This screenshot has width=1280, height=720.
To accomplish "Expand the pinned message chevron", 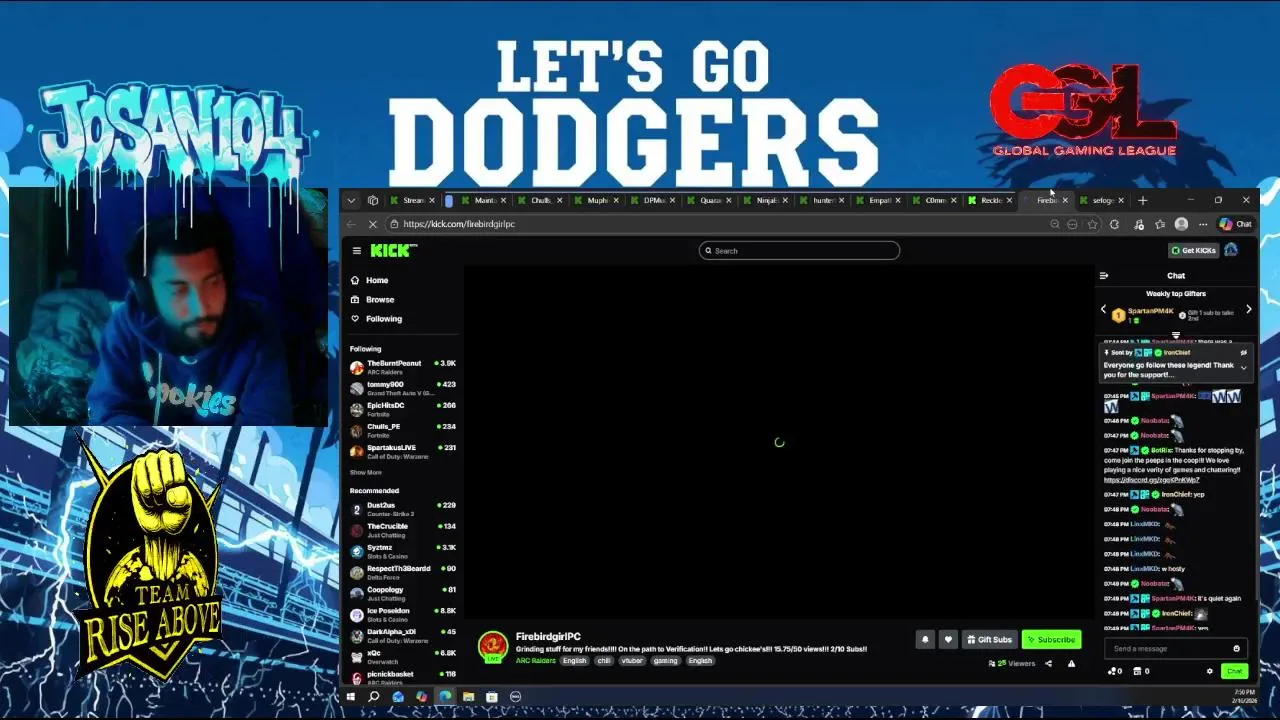I will click(x=1244, y=367).
